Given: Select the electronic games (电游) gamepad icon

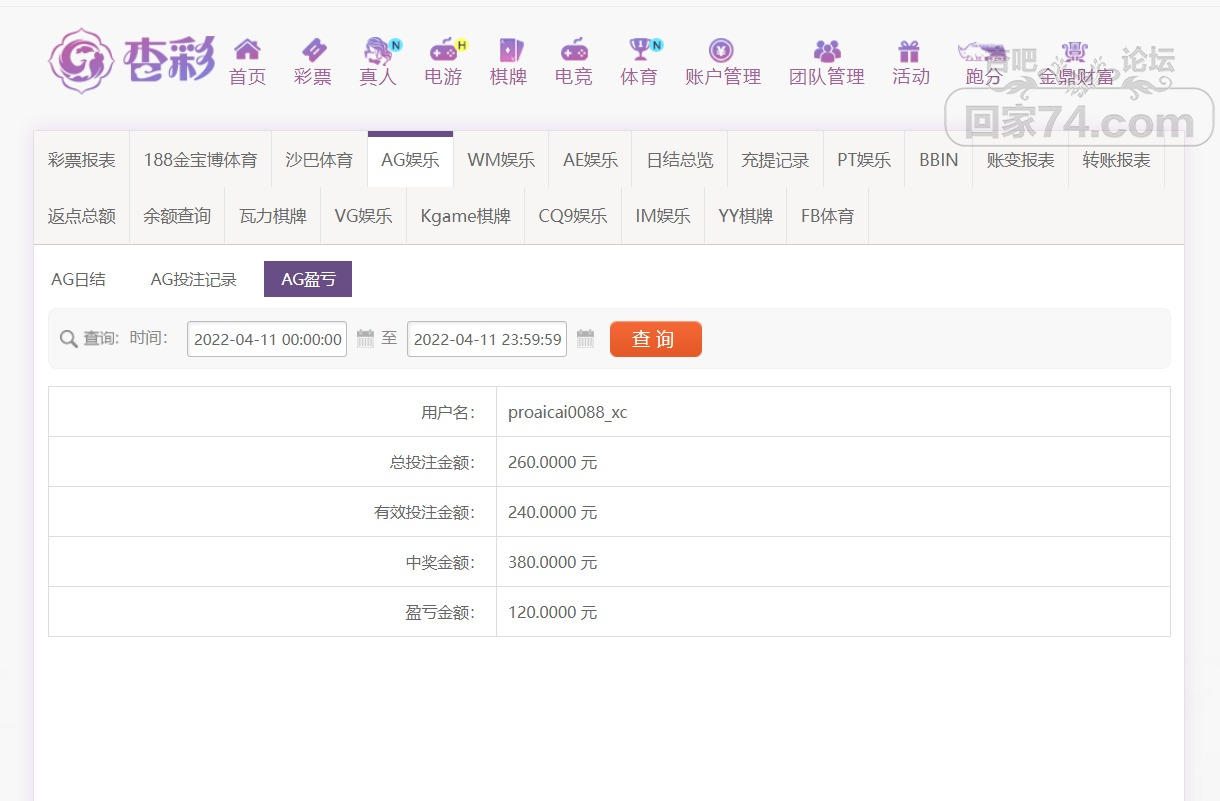Looking at the screenshot, I should tap(443, 50).
